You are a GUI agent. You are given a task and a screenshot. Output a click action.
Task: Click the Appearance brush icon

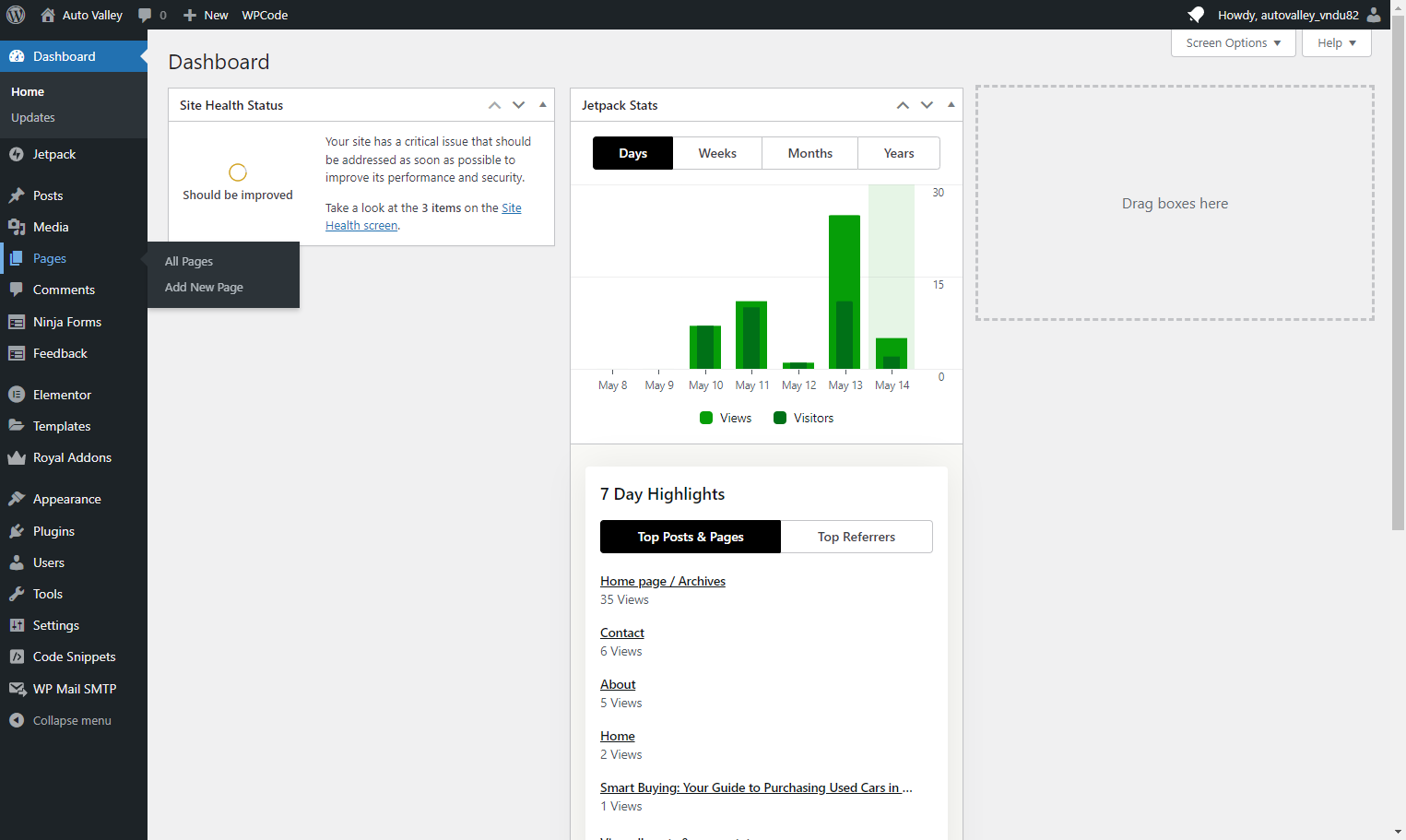coord(17,499)
